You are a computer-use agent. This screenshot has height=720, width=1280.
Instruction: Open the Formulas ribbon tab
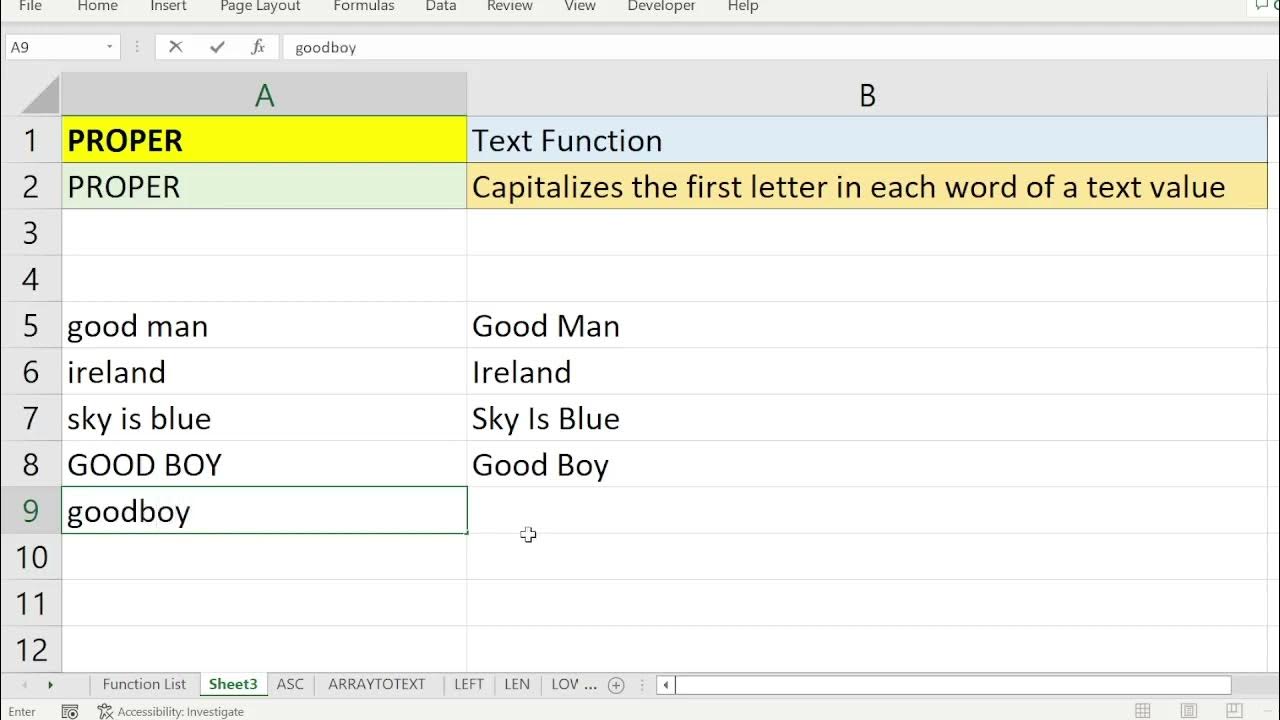pos(364,6)
